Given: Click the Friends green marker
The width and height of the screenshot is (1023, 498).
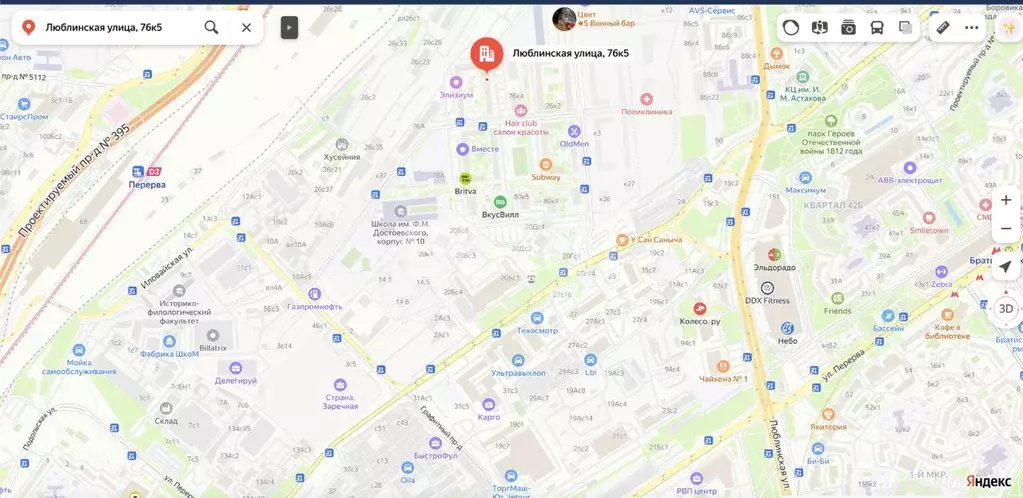Looking at the screenshot, I should [x=838, y=298].
